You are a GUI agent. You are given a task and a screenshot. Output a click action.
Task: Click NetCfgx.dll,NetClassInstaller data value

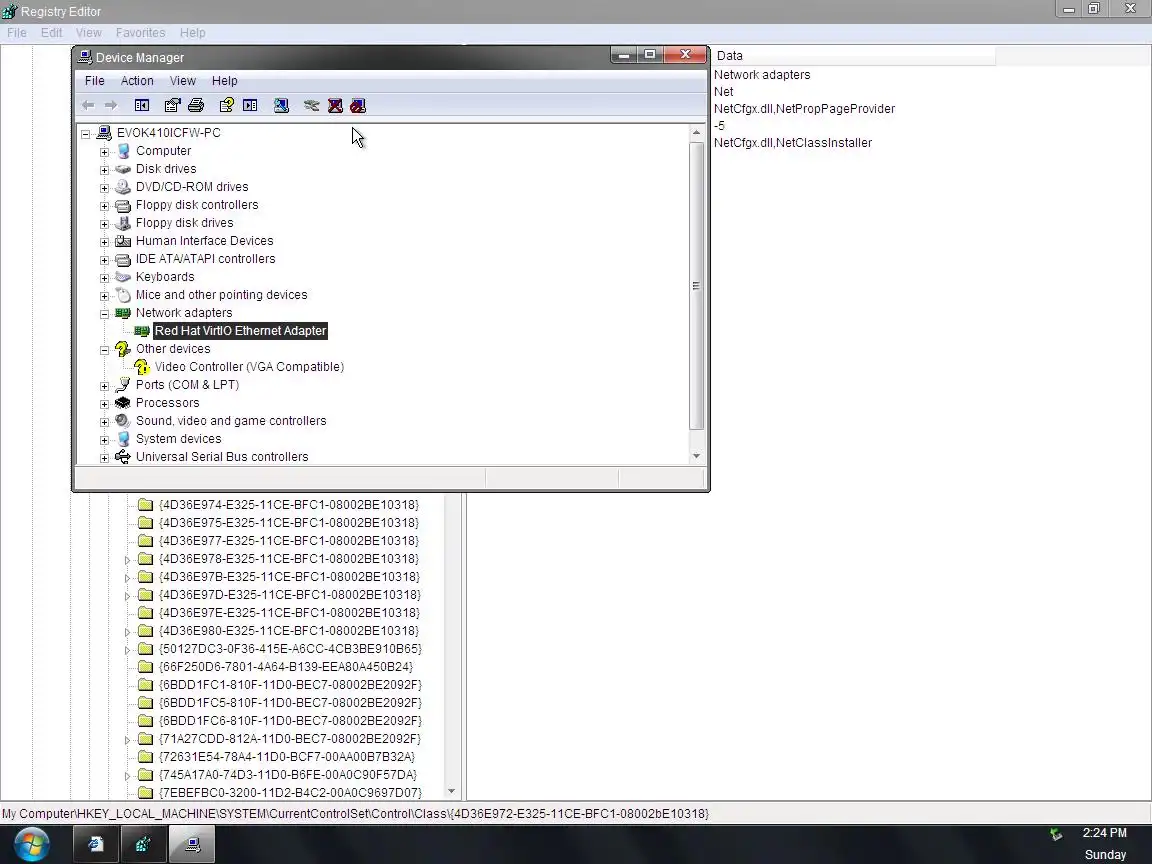click(793, 143)
